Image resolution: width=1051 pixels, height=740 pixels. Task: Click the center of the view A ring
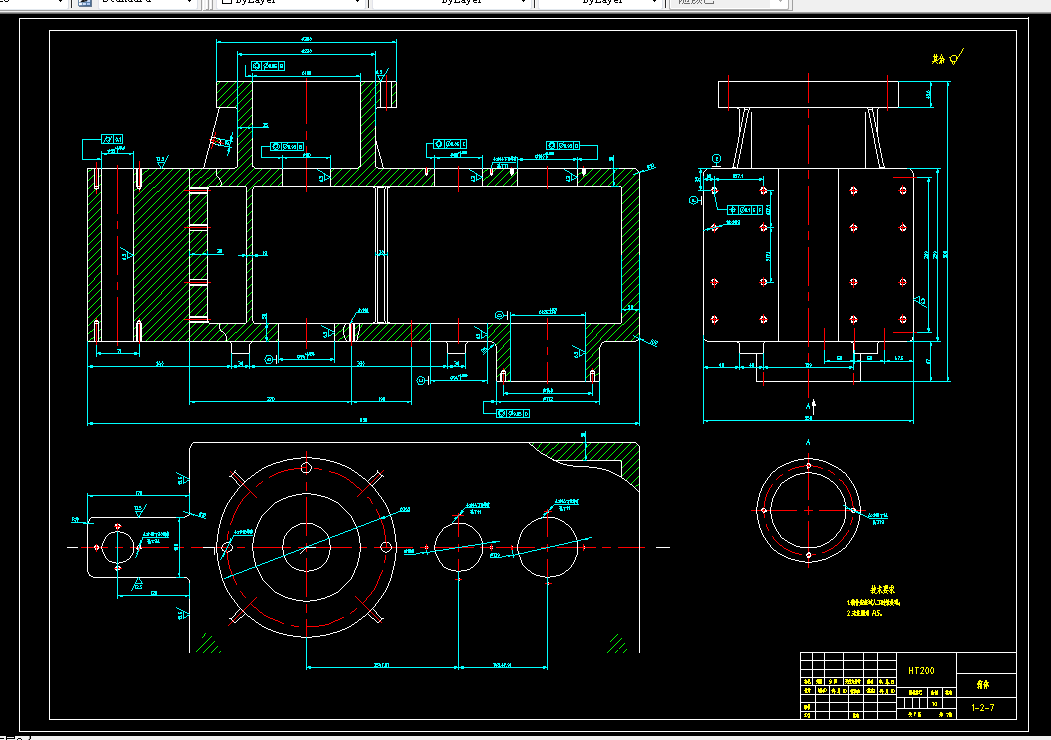click(808, 511)
